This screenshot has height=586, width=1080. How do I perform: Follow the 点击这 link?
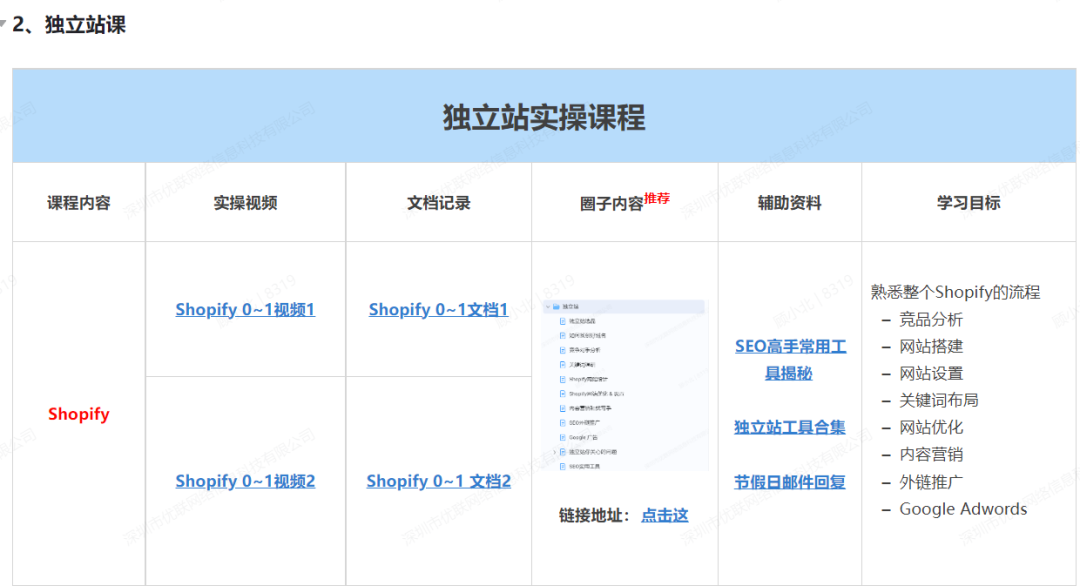tap(665, 515)
